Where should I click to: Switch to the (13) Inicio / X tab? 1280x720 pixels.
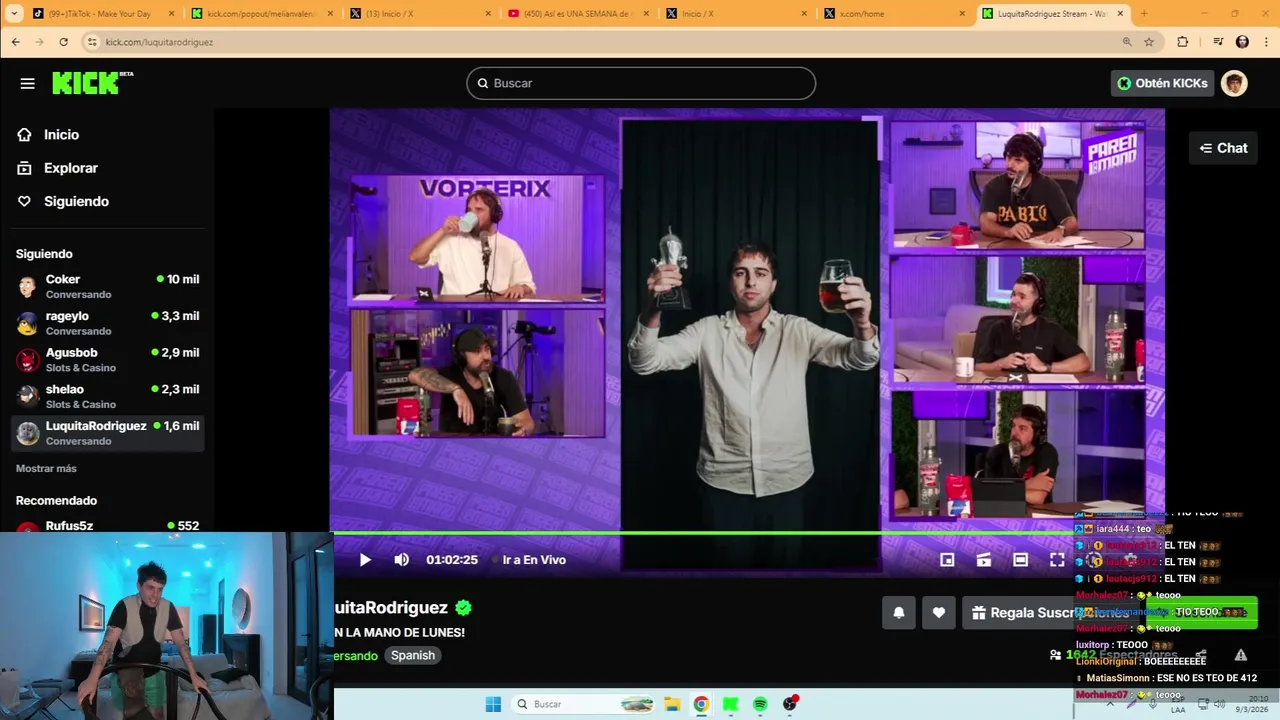[x=420, y=13]
